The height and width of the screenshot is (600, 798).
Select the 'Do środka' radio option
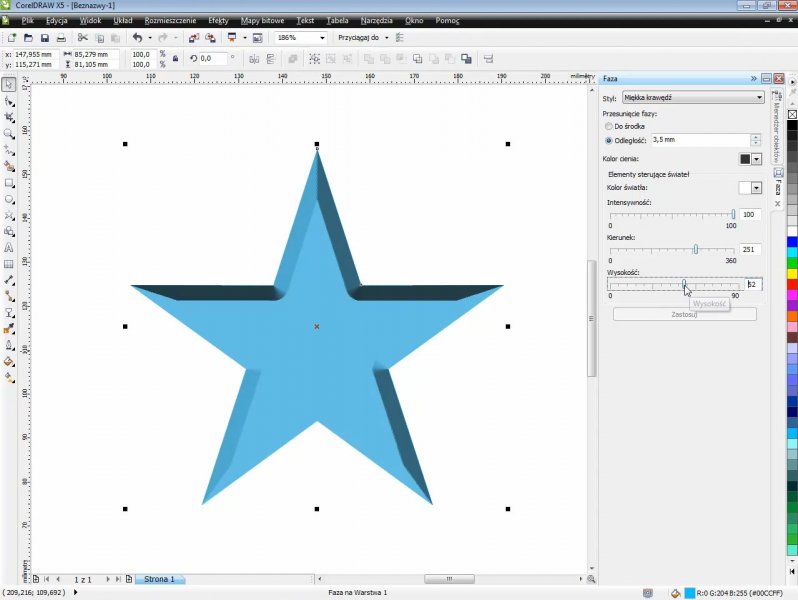(x=609, y=127)
